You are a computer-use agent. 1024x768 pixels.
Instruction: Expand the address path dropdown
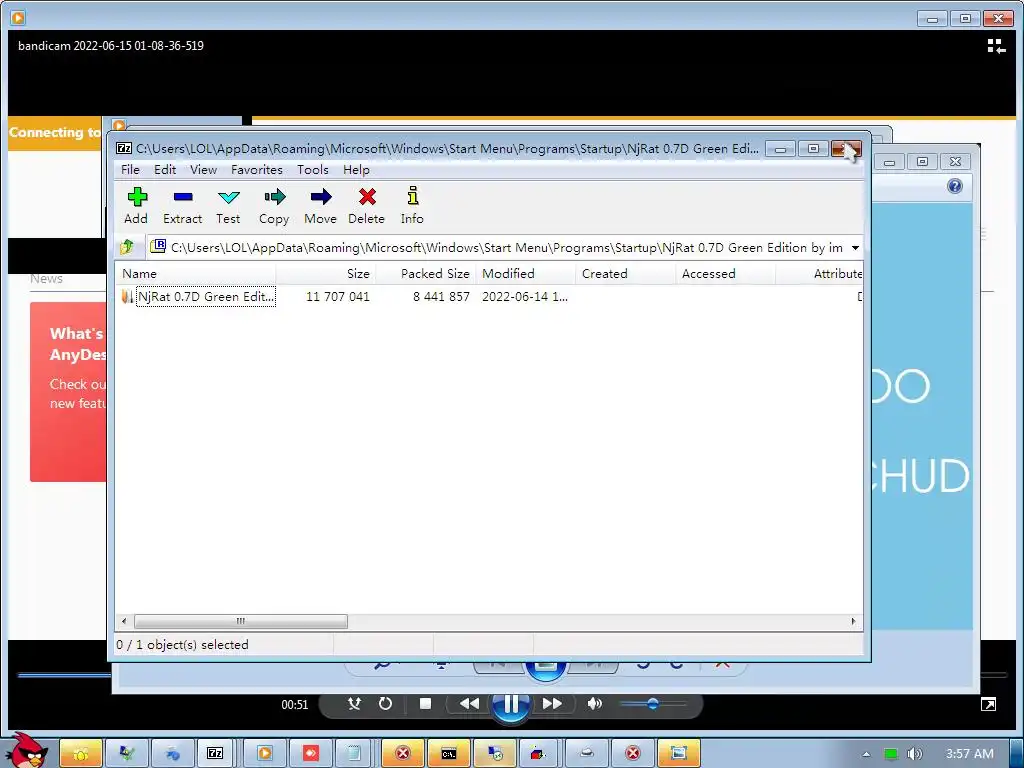pos(855,248)
